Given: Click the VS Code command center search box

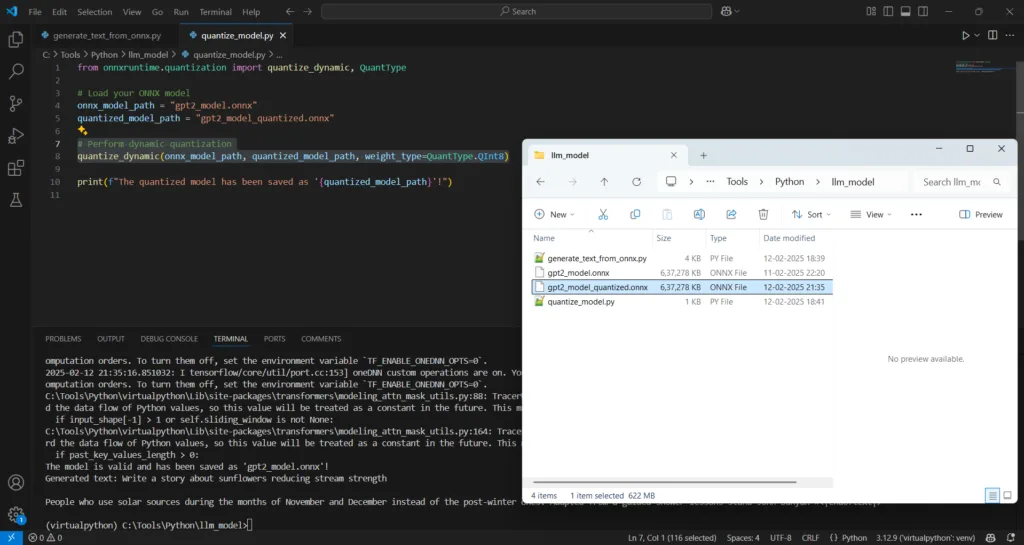Looking at the screenshot, I should coord(517,11).
